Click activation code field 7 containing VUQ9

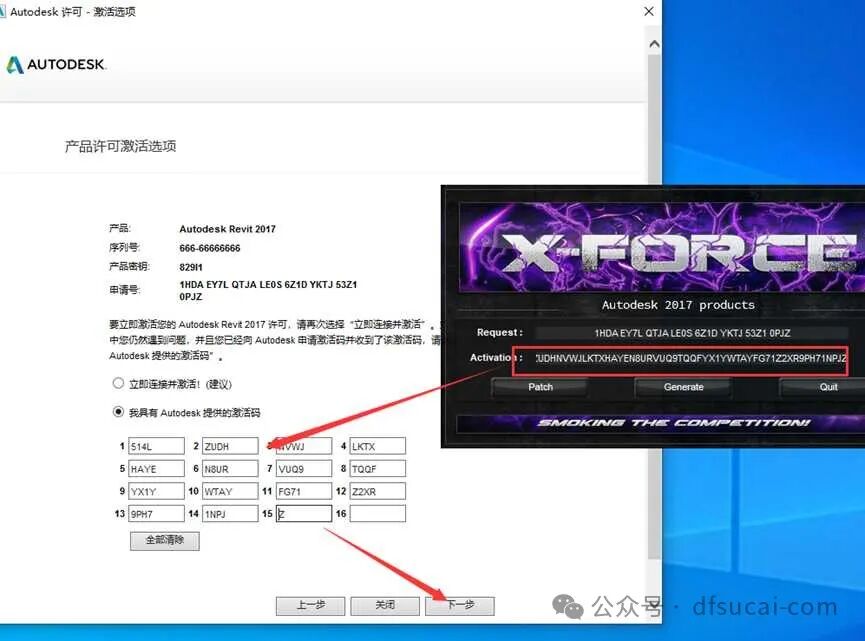coord(304,468)
